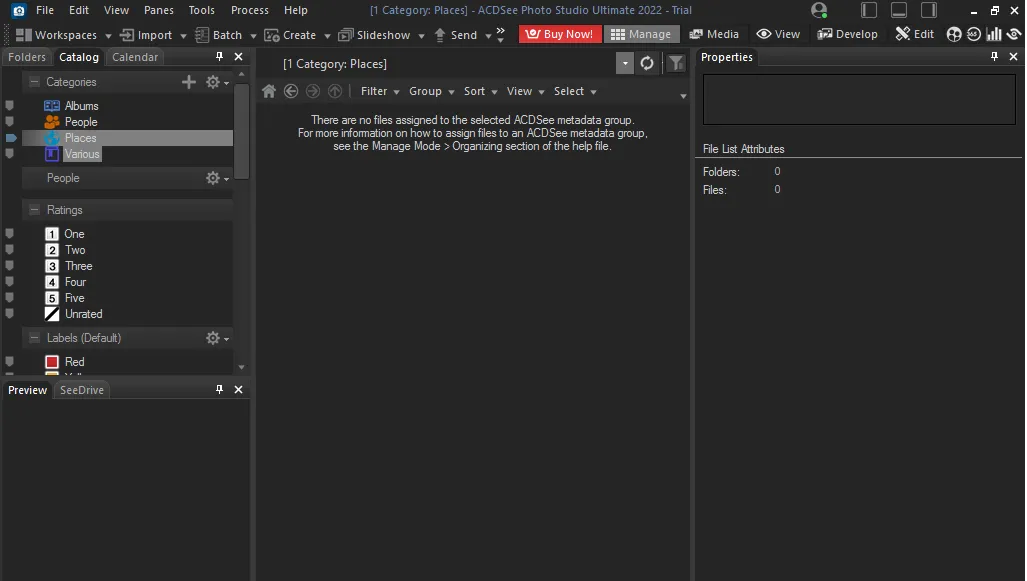
Task: Select the Red color label
Action: (x=64, y=362)
